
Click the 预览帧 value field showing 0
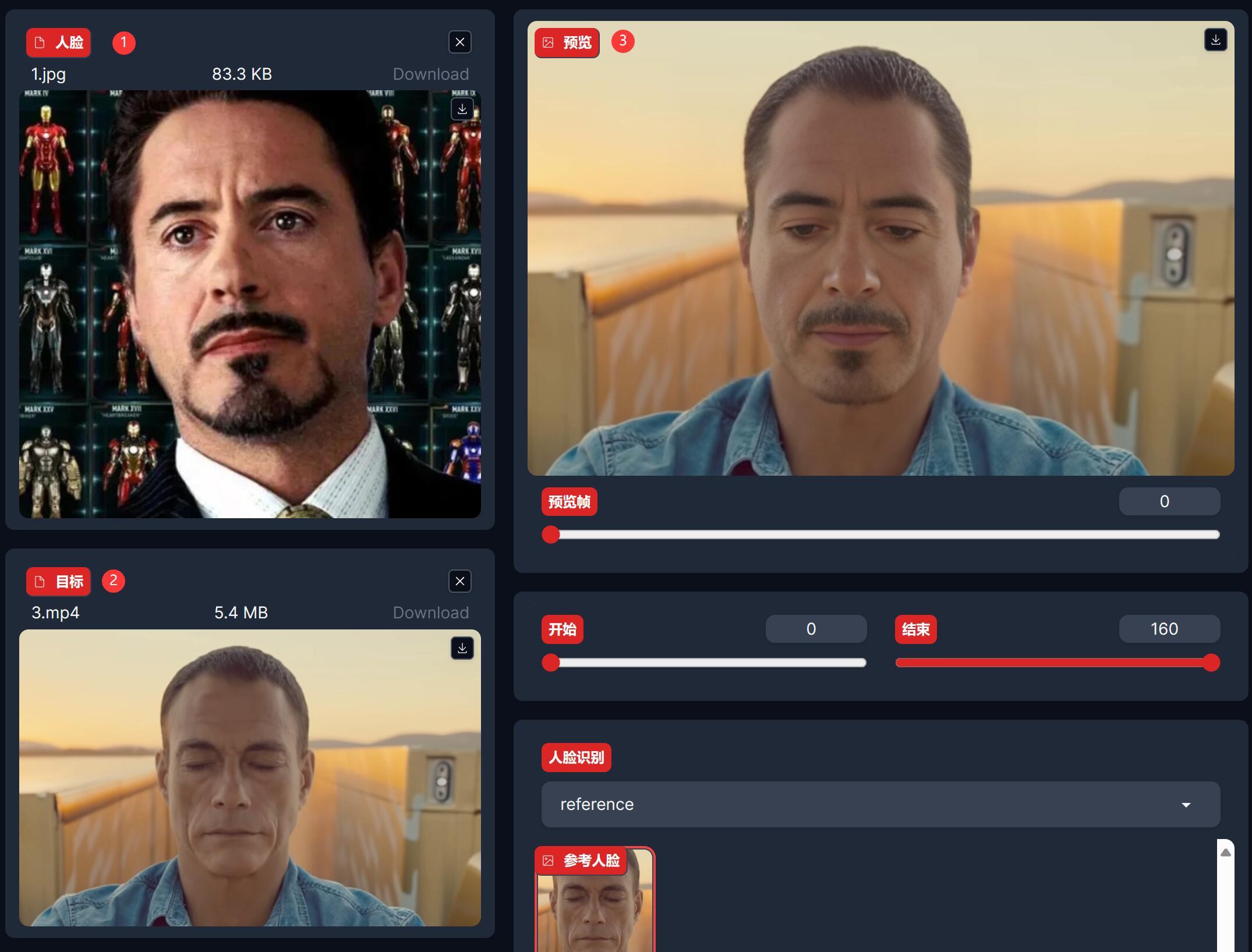pyautogui.click(x=1169, y=501)
